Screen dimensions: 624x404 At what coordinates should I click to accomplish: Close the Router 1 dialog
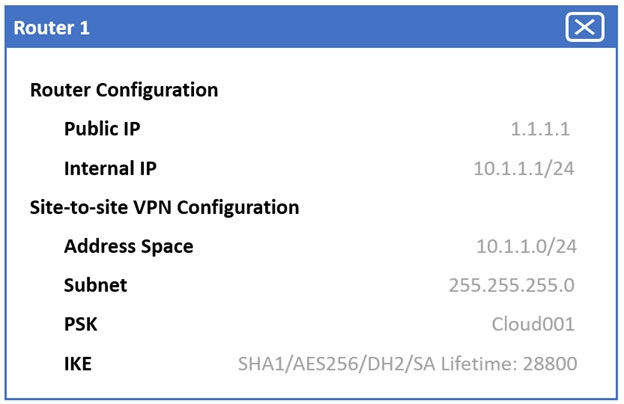585,27
